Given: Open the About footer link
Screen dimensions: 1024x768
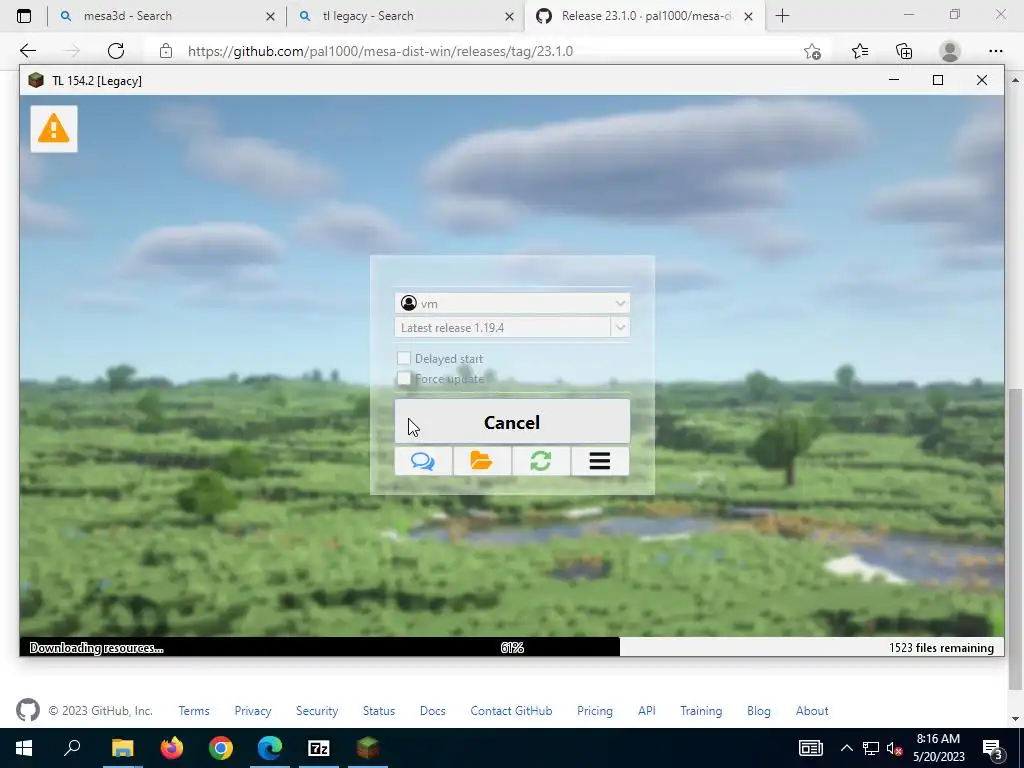Looking at the screenshot, I should click(812, 711).
